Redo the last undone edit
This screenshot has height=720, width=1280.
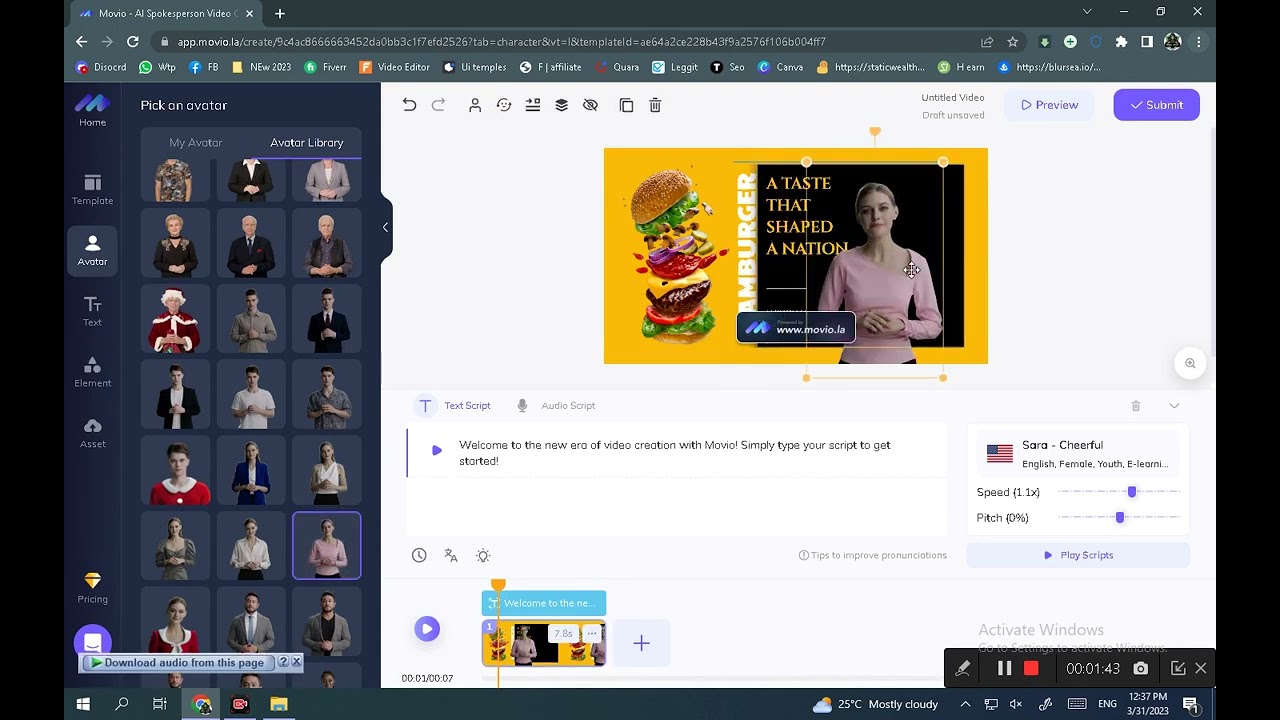[438, 105]
